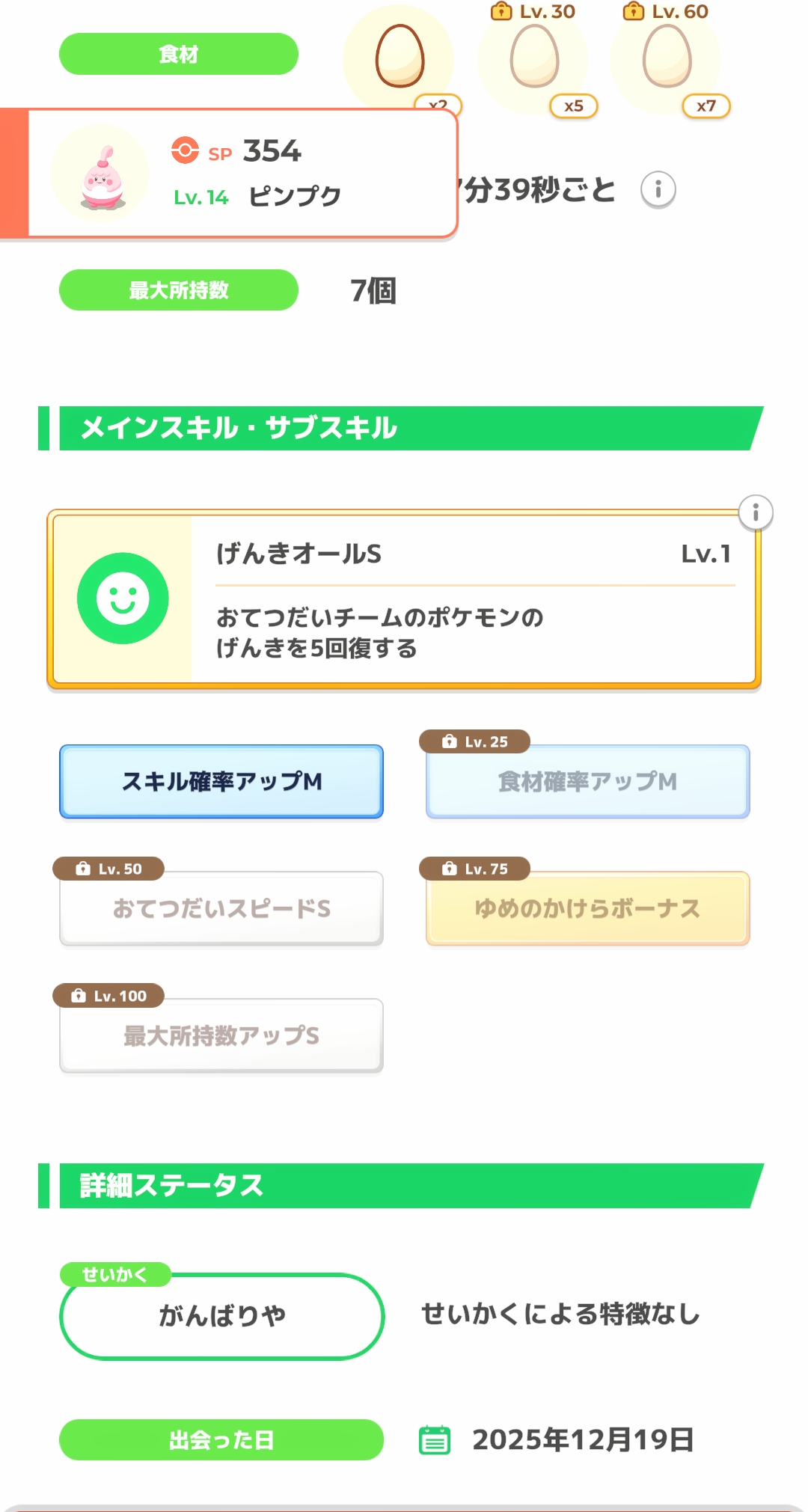Screen dimensions: 808x1512
Task: Select the first egg ingredient x2
Action: 400,56
